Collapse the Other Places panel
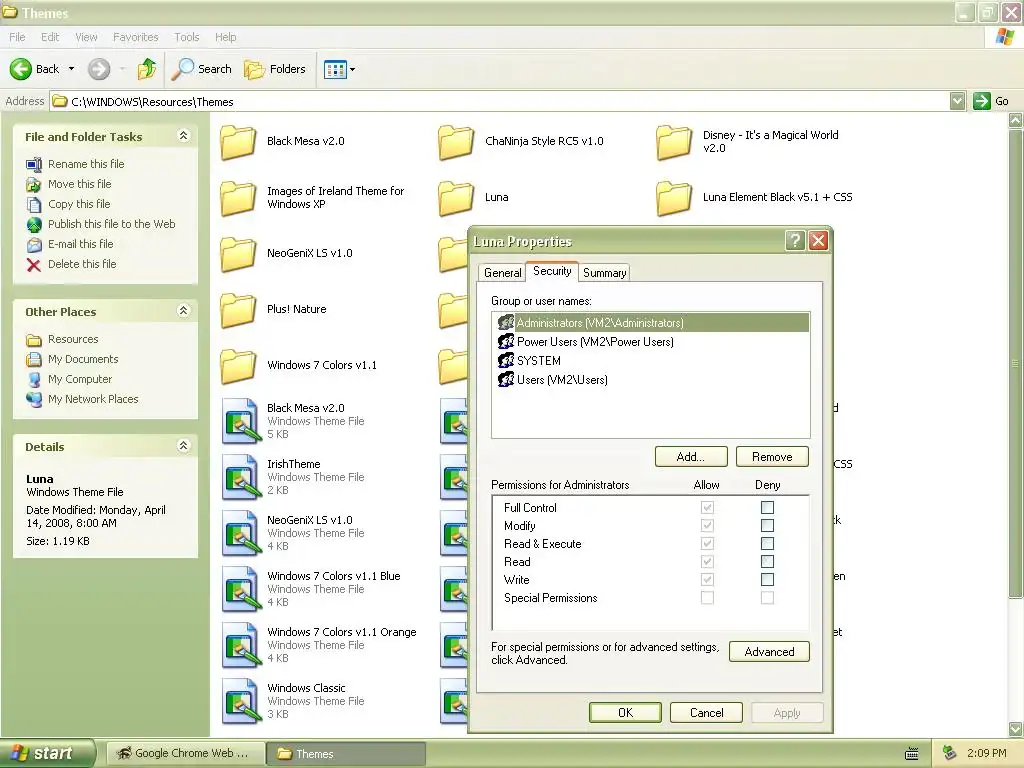This screenshot has height=768, width=1024. [x=184, y=311]
